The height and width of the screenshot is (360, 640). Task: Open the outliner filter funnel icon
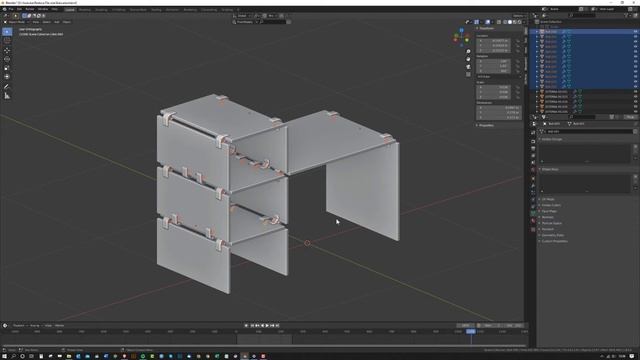(x=627, y=16)
